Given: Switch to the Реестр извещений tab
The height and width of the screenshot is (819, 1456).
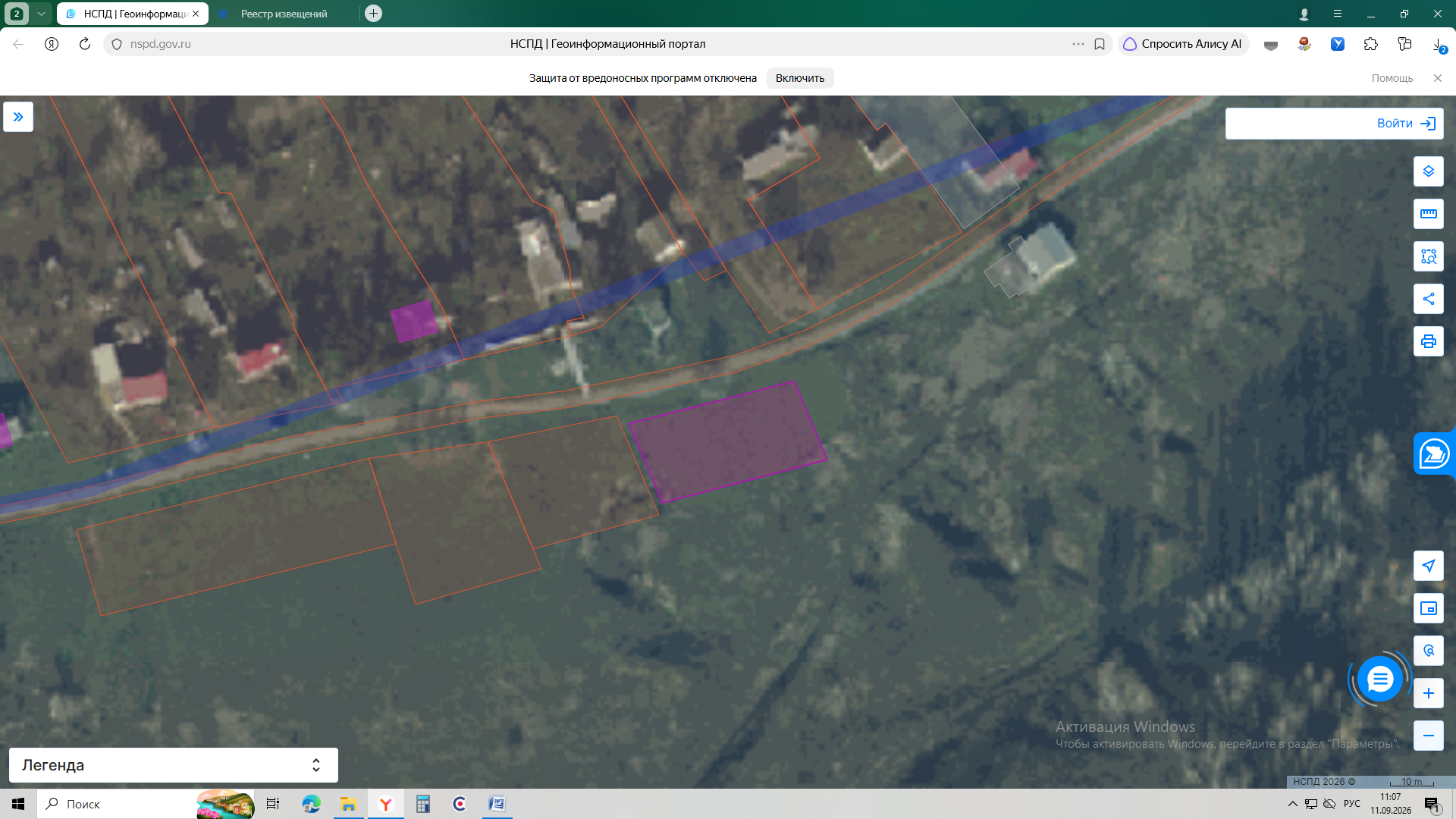Looking at the screenshot, I should click(284, 14).
